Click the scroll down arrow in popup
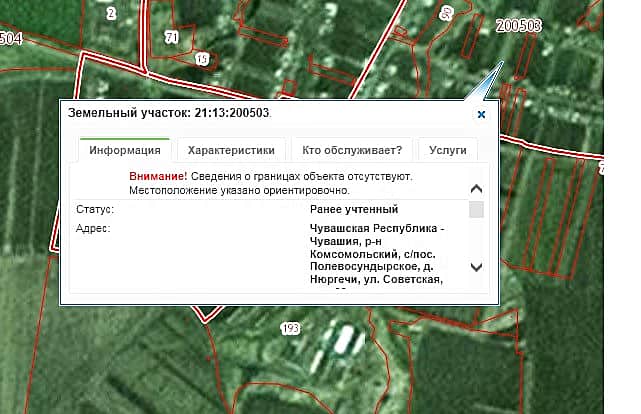 (x=476, y=267)
